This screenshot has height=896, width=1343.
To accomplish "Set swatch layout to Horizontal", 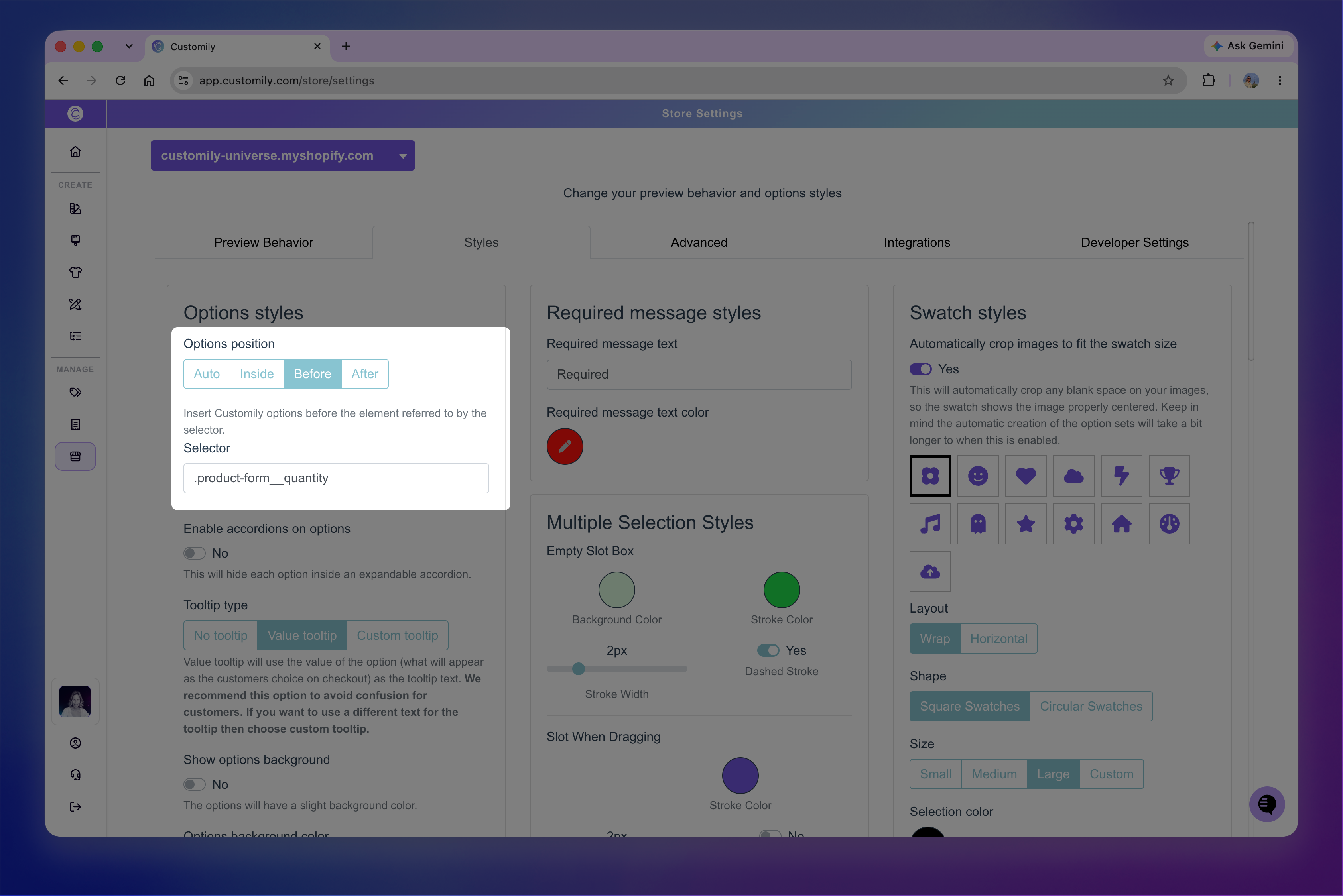I will pyautogui.click(x=998, y=638).
